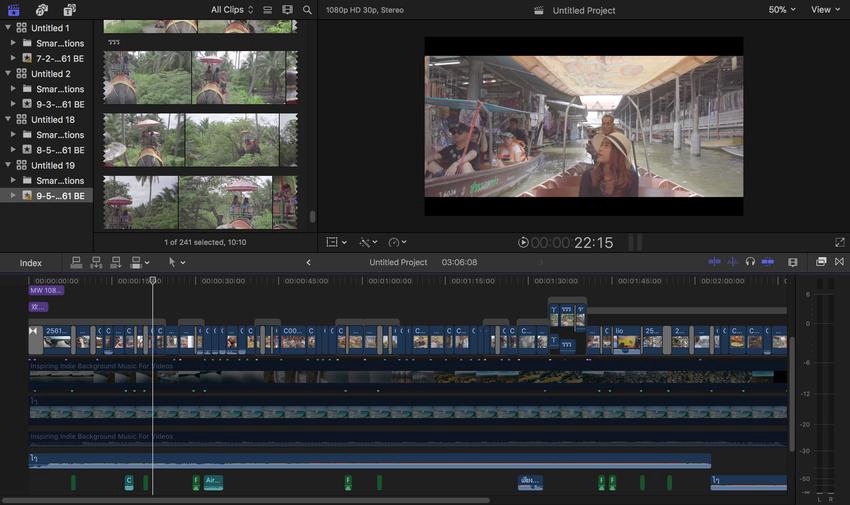
Task: Click the browser search magnifier icon
Action: tap(307, 10)
